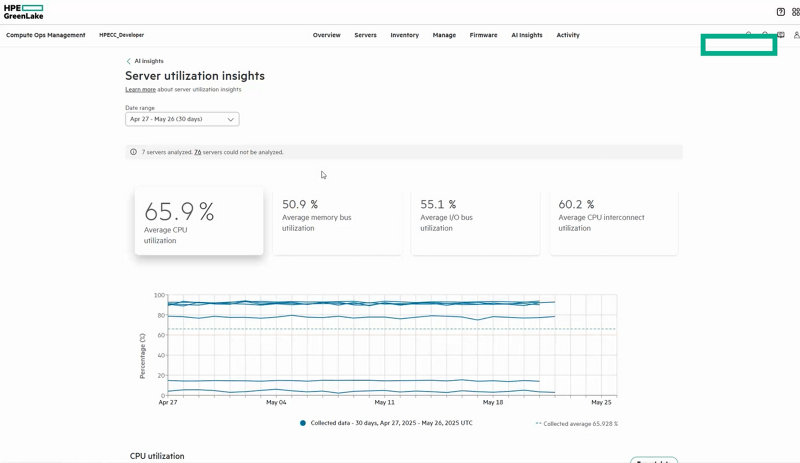
Task: Click the back chevron beside AI insights
Action: 129,61
